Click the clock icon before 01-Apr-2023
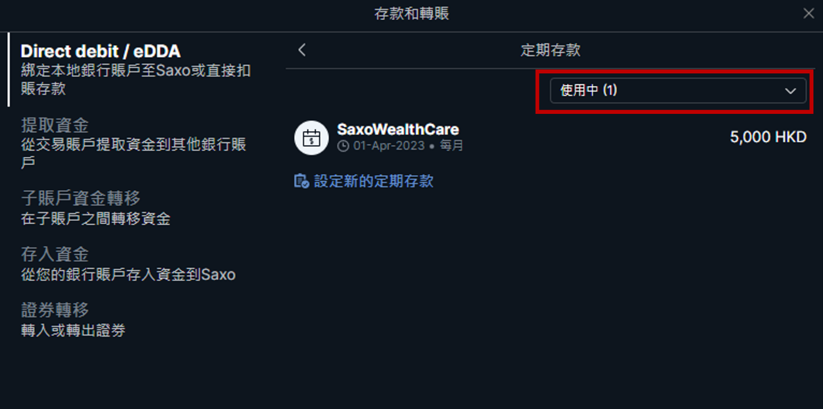 point(343,146)
